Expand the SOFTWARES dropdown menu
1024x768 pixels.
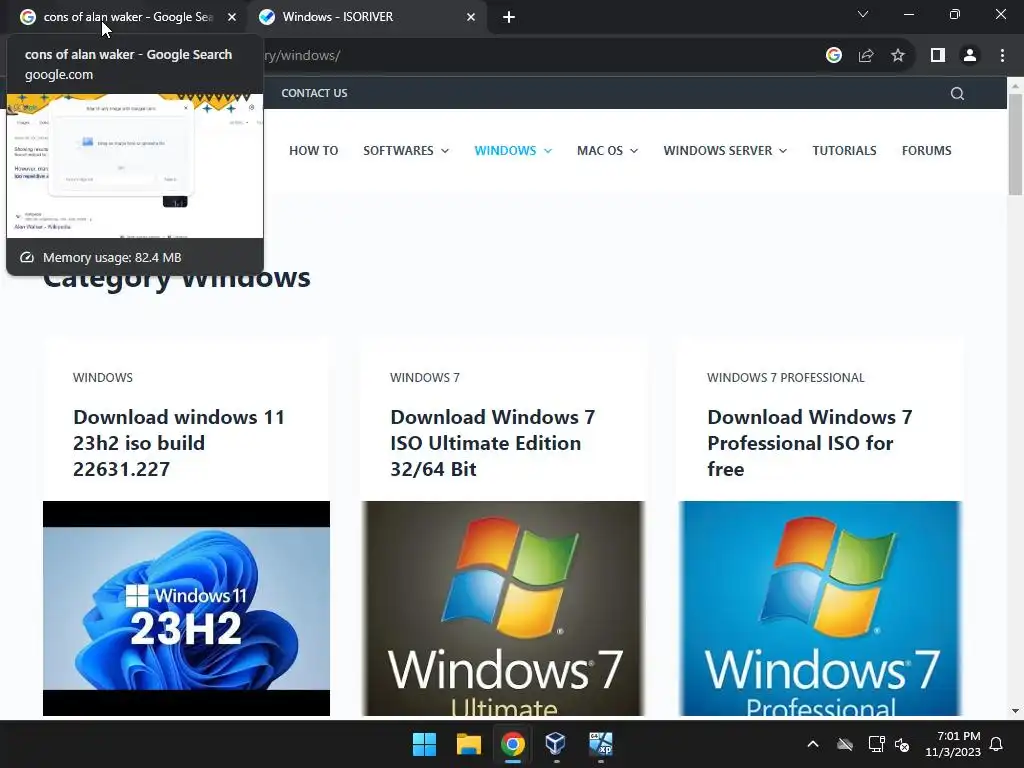(x=406, y=151)
